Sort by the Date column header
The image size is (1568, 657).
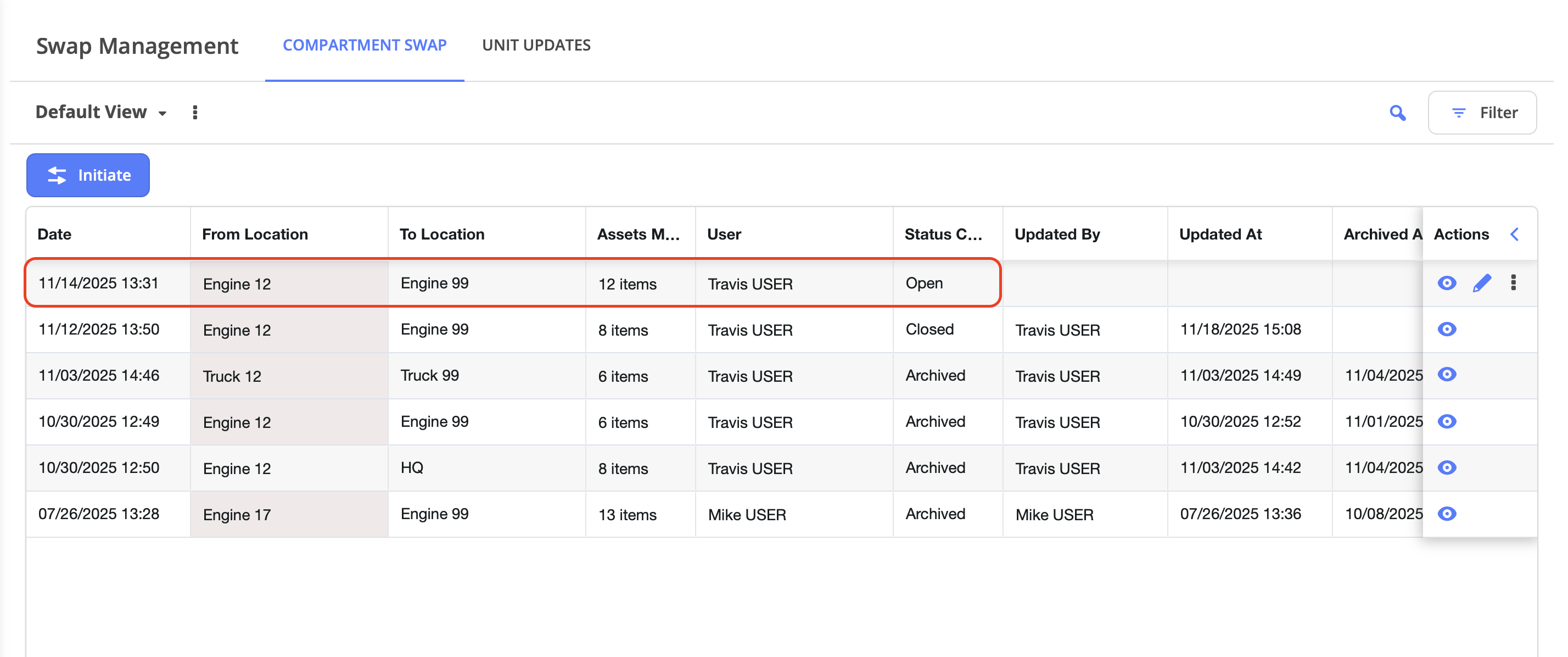tap(55, 235)
